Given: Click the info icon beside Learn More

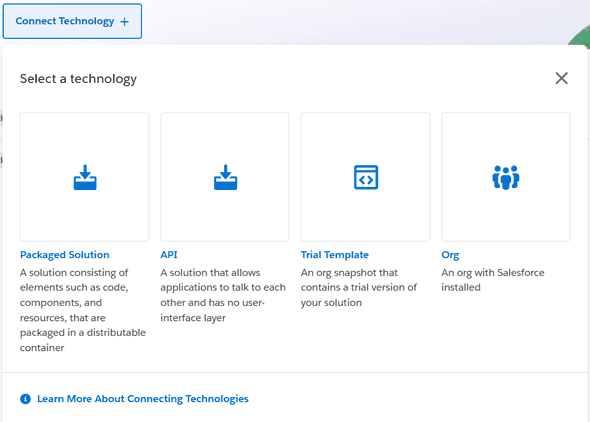Looking at the screenshot, I should point(25,399).
